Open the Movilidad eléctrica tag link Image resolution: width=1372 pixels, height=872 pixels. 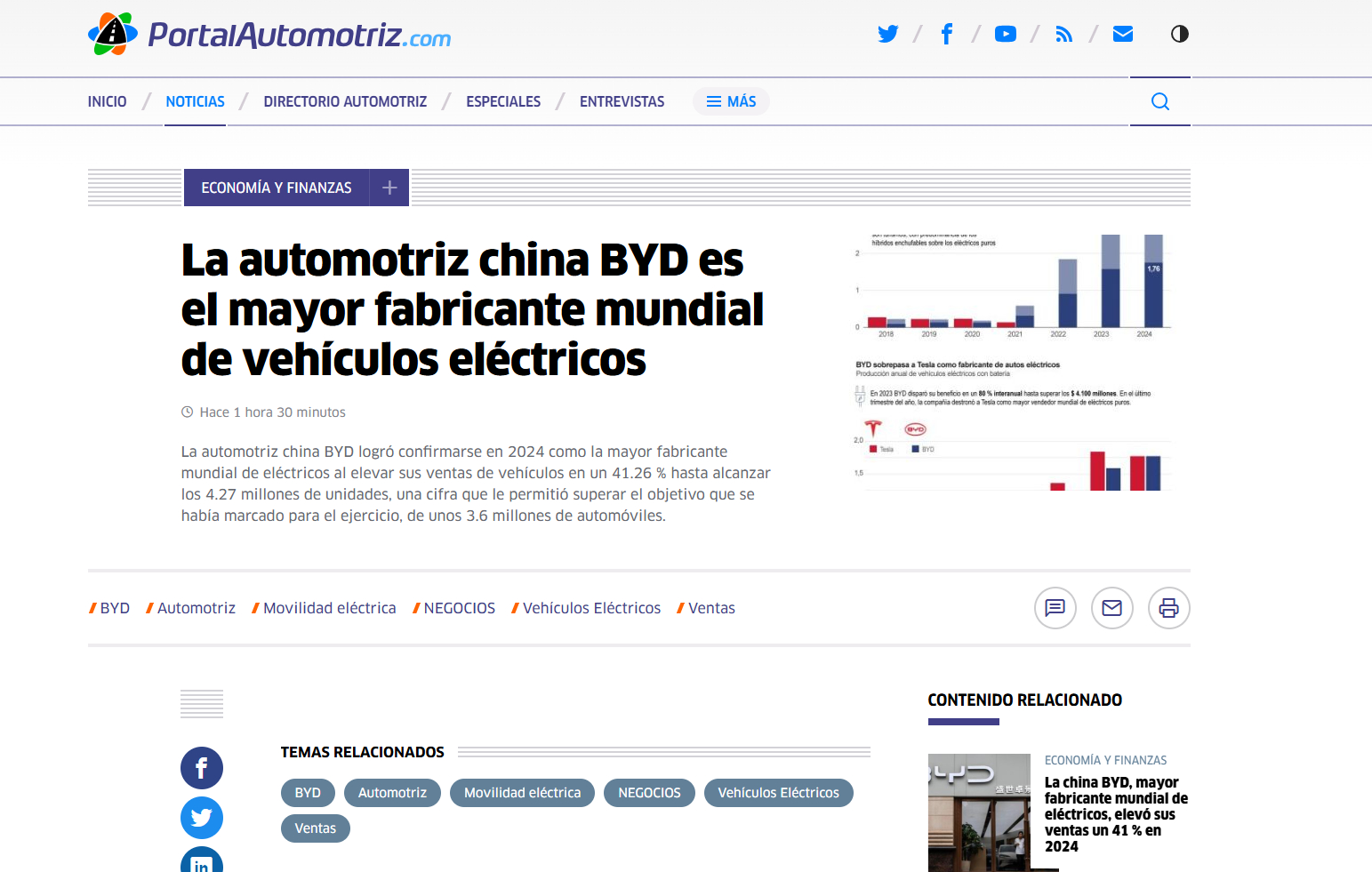tap(324, 608)
